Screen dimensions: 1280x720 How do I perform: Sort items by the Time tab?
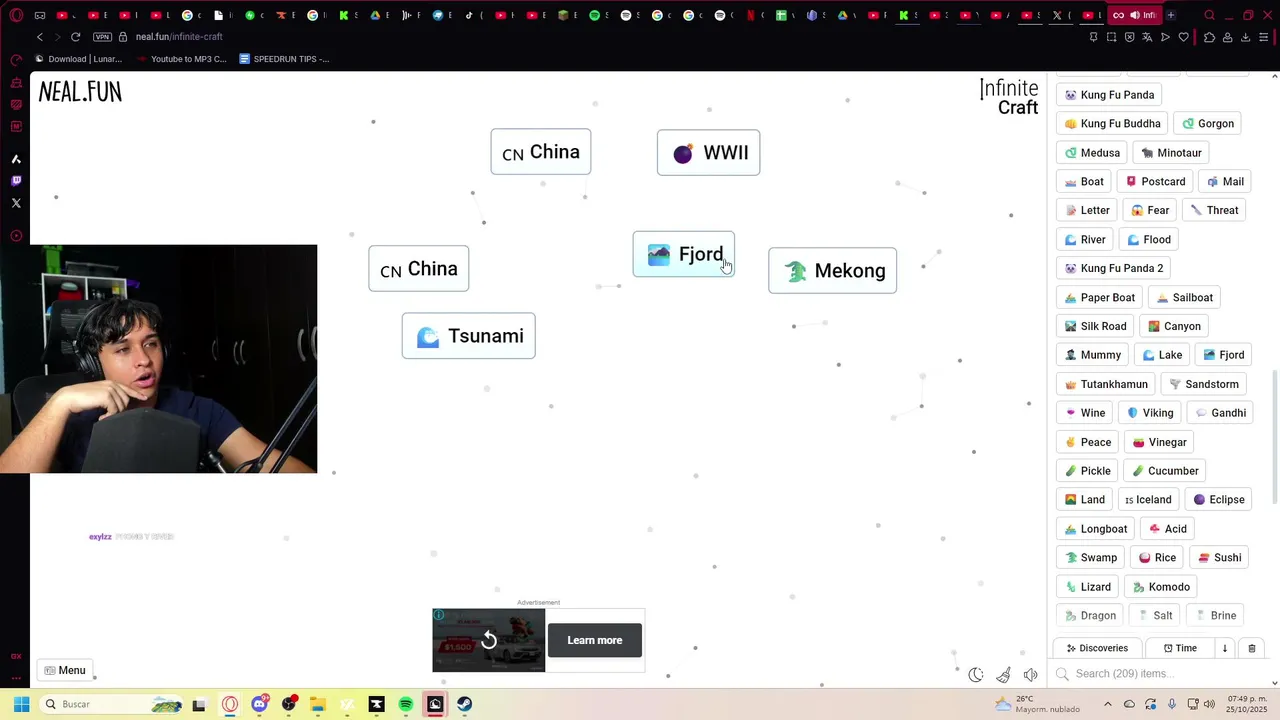1180,648
